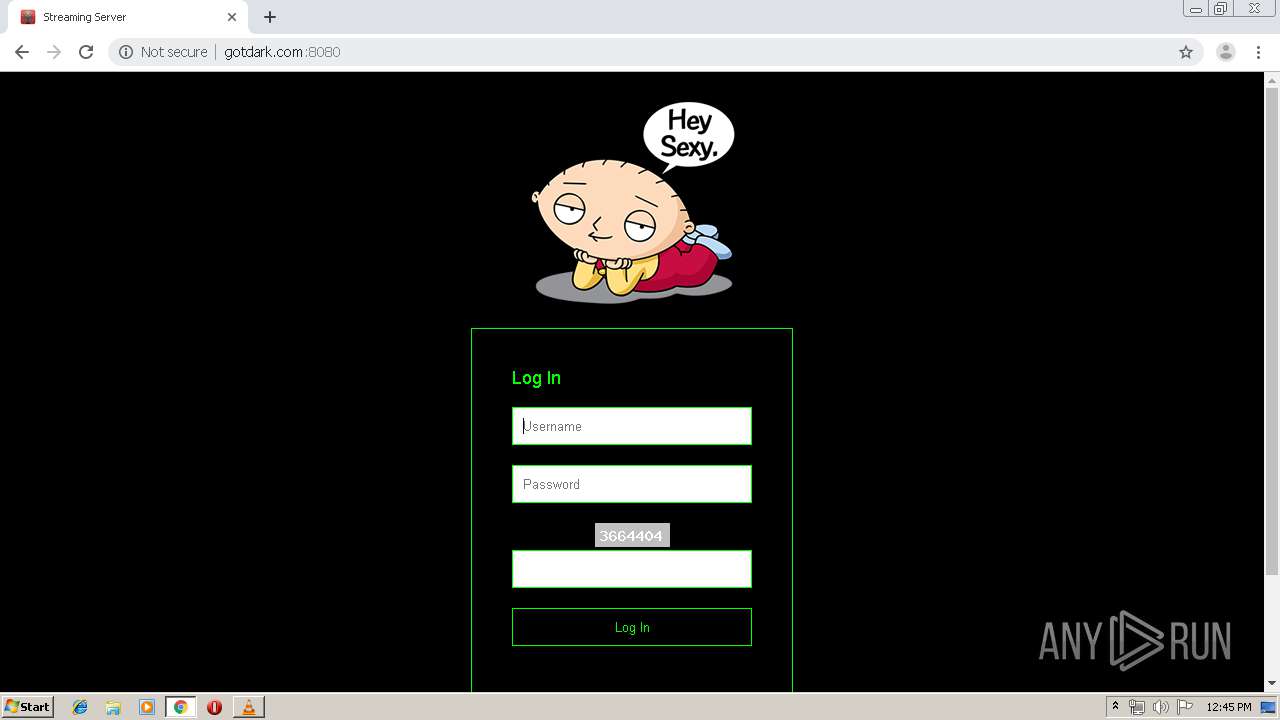The width and height of the screenshot is (1280, 720).
Task: Open the Chrome profile avatar
Action: click(x=1226, y=52)
